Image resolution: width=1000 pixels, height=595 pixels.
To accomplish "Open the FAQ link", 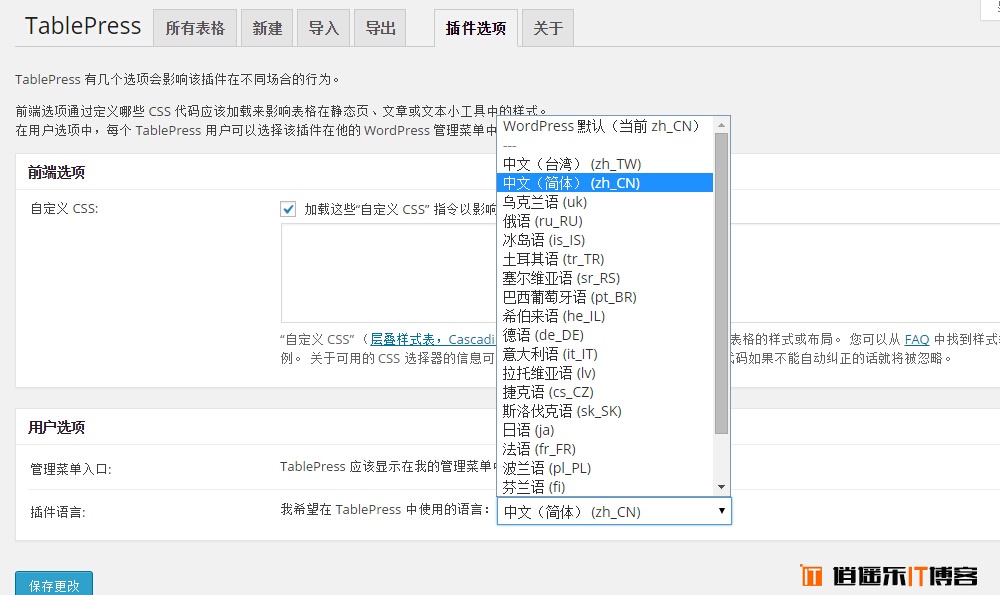I will pyautogui.click(x=916, y=339).
